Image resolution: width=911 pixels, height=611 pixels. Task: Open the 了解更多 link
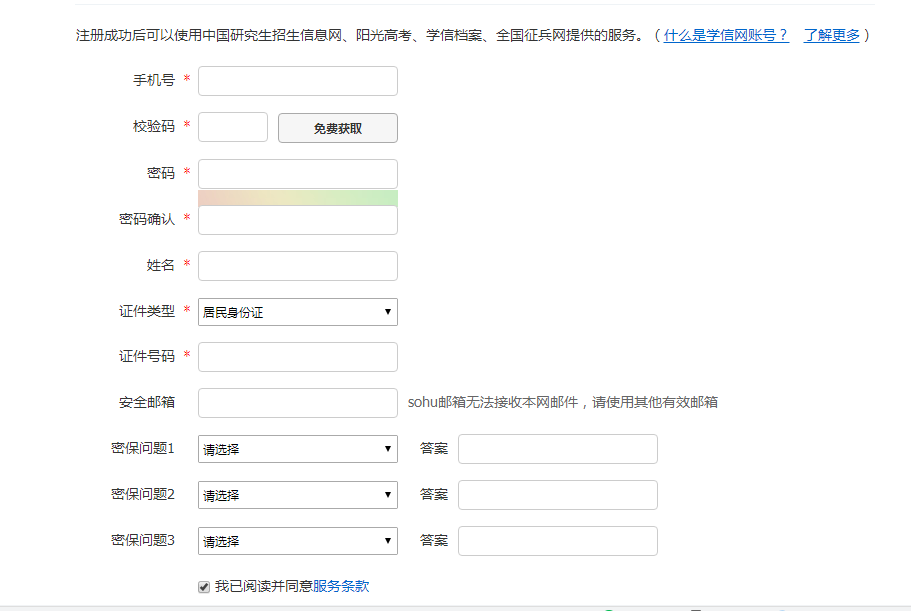pos(831,35)
